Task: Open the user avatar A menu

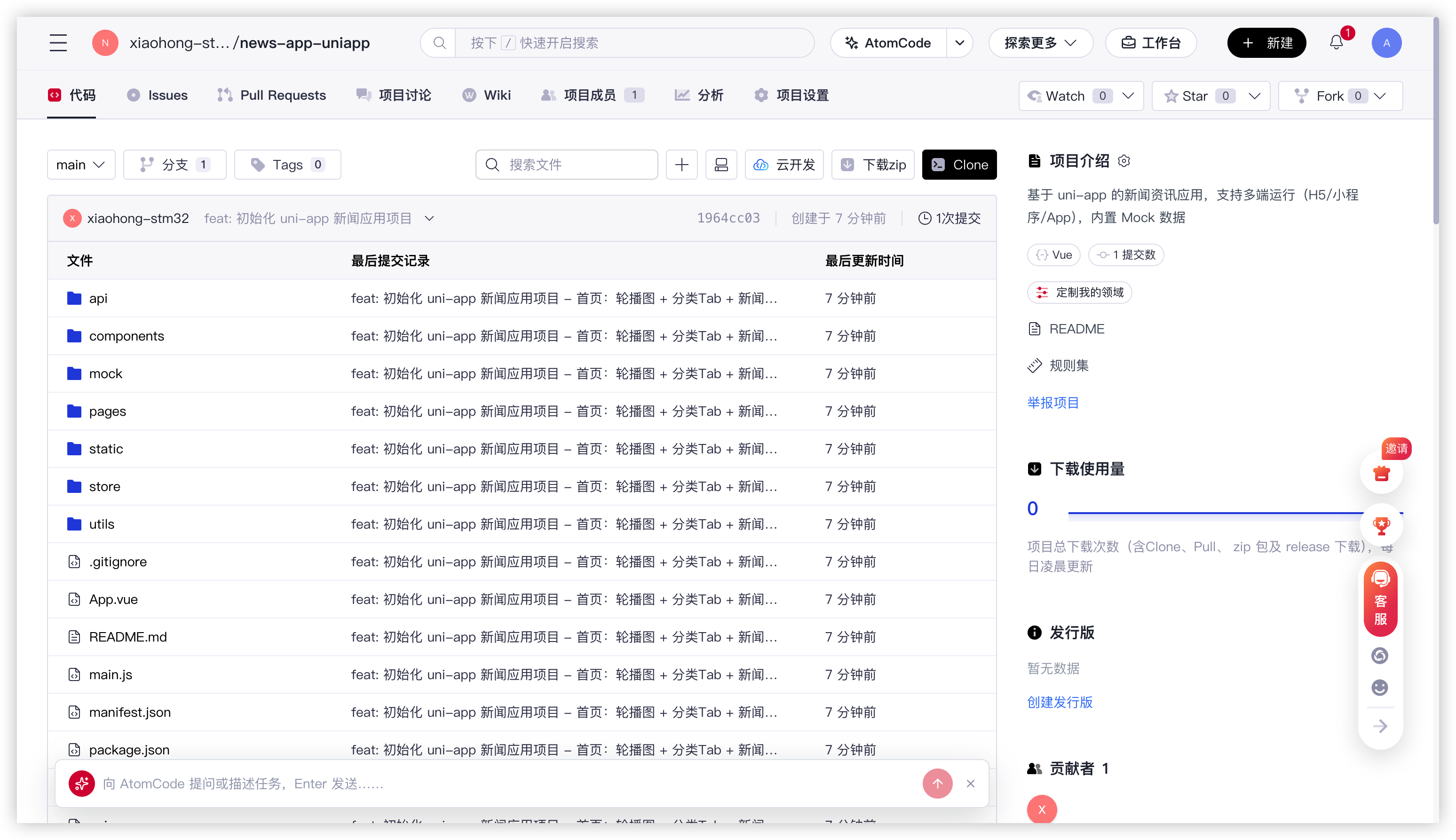Action: [x=1386, y=43]
